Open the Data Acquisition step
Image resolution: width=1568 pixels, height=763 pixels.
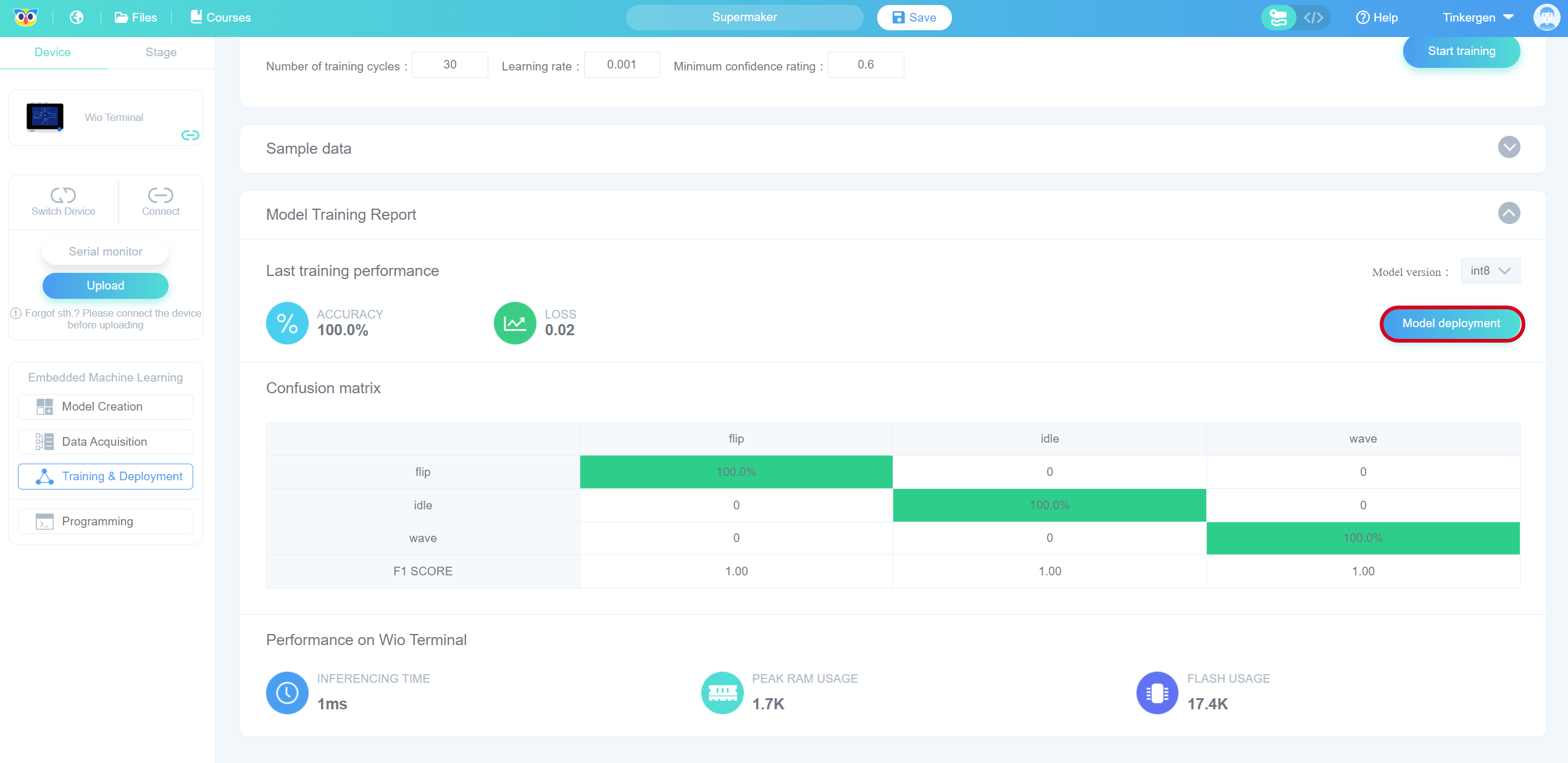pyautogui.click(x=105, y=441)
